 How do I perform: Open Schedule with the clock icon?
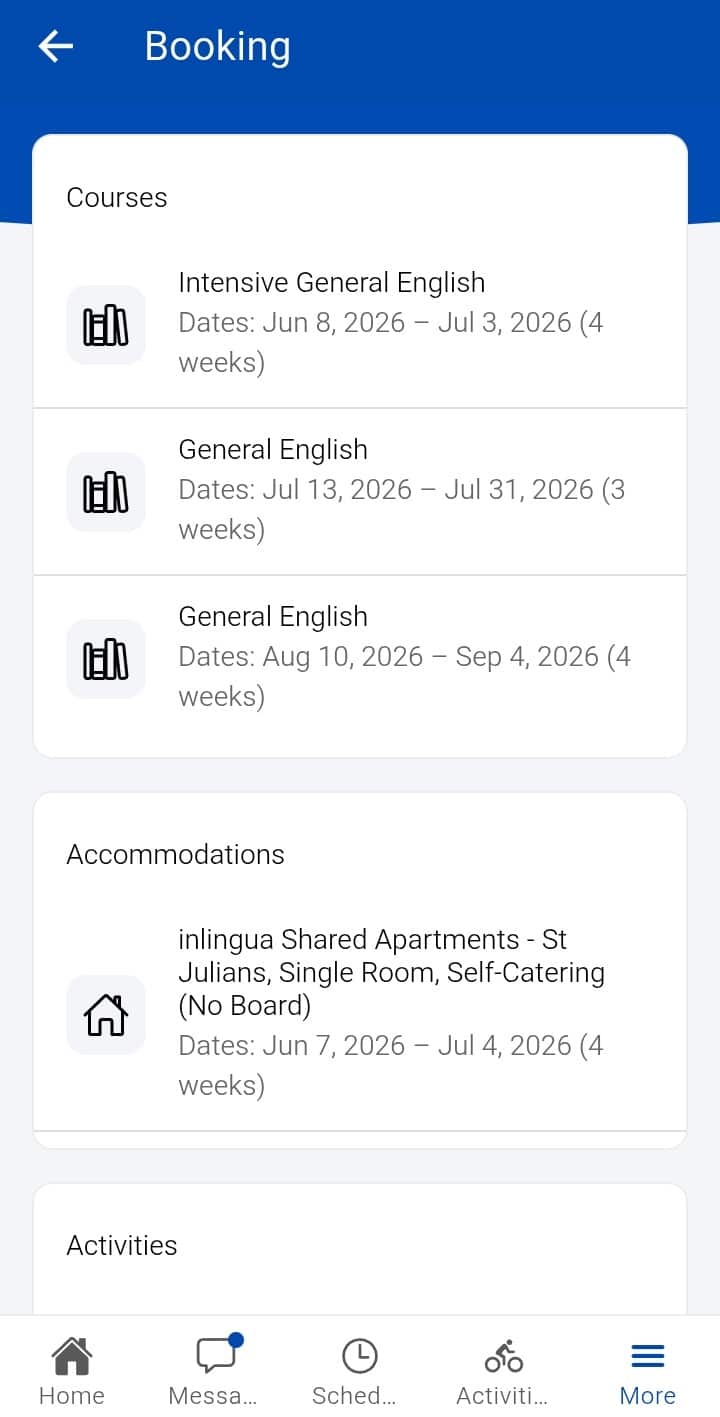tap(360, 1356)
